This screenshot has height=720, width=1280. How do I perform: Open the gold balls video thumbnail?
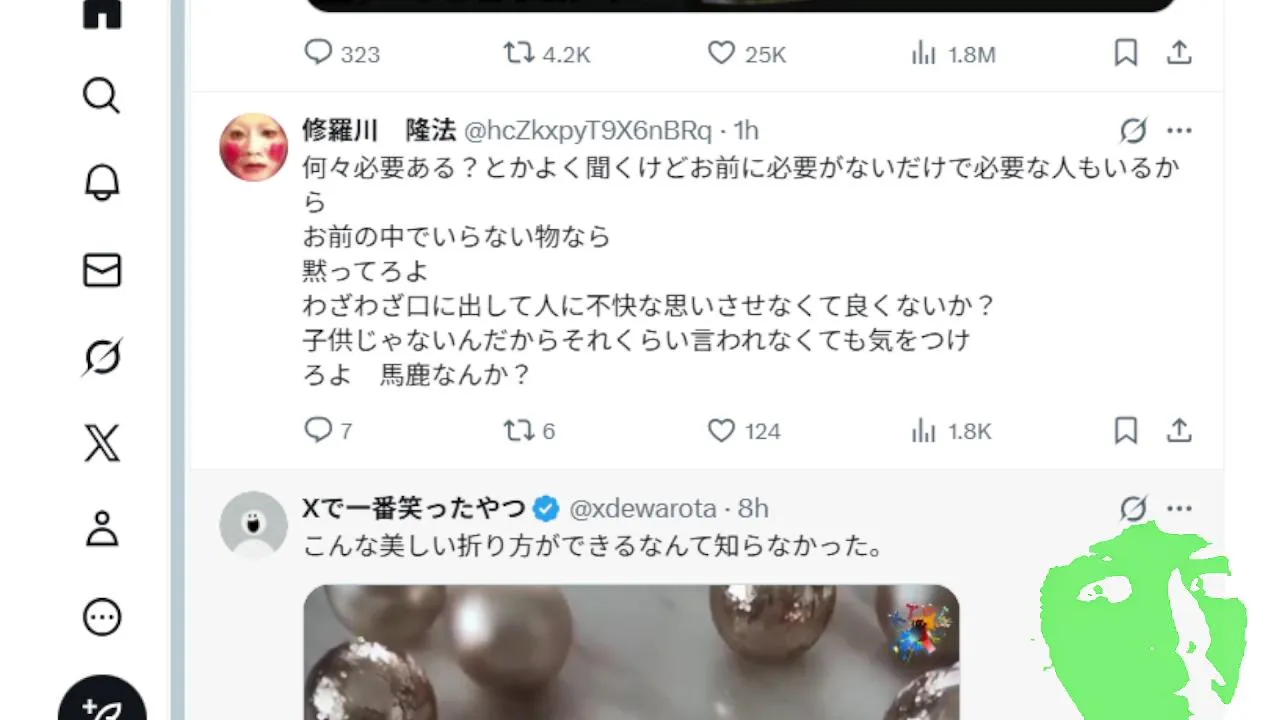pyautogui.click(x=631, y=652)
